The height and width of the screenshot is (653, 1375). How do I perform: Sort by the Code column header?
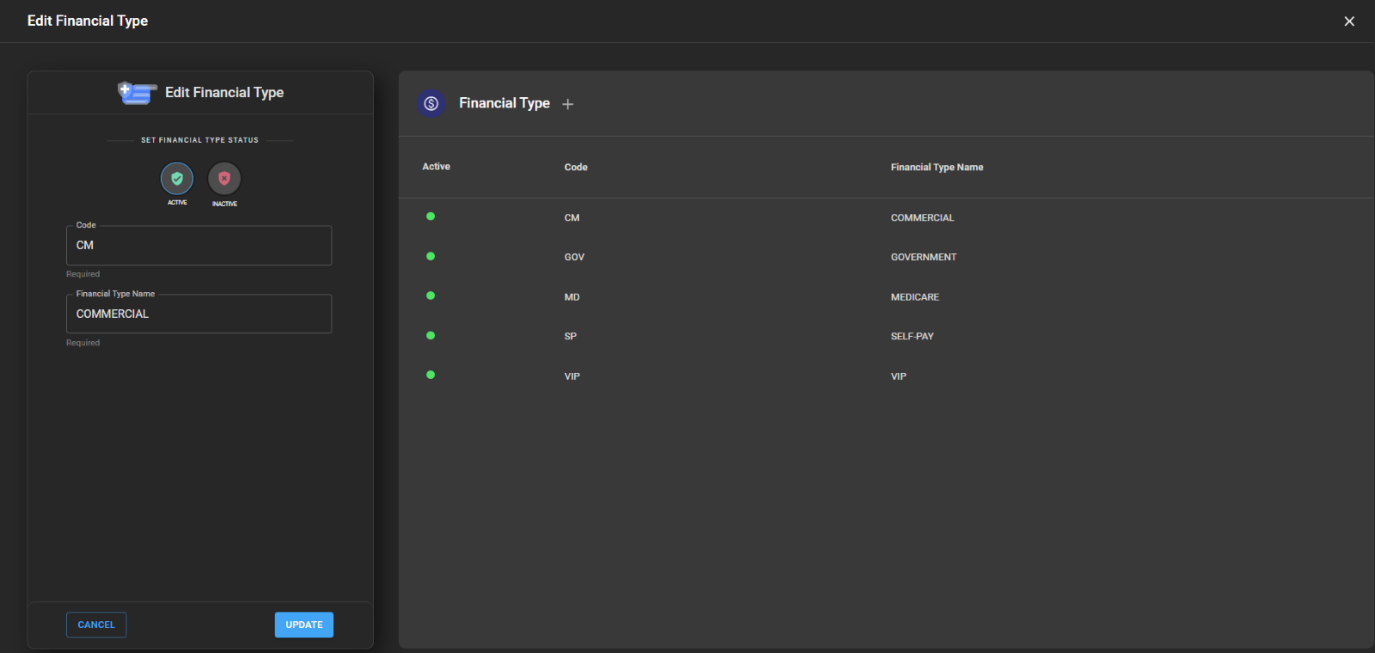[575, 167]
